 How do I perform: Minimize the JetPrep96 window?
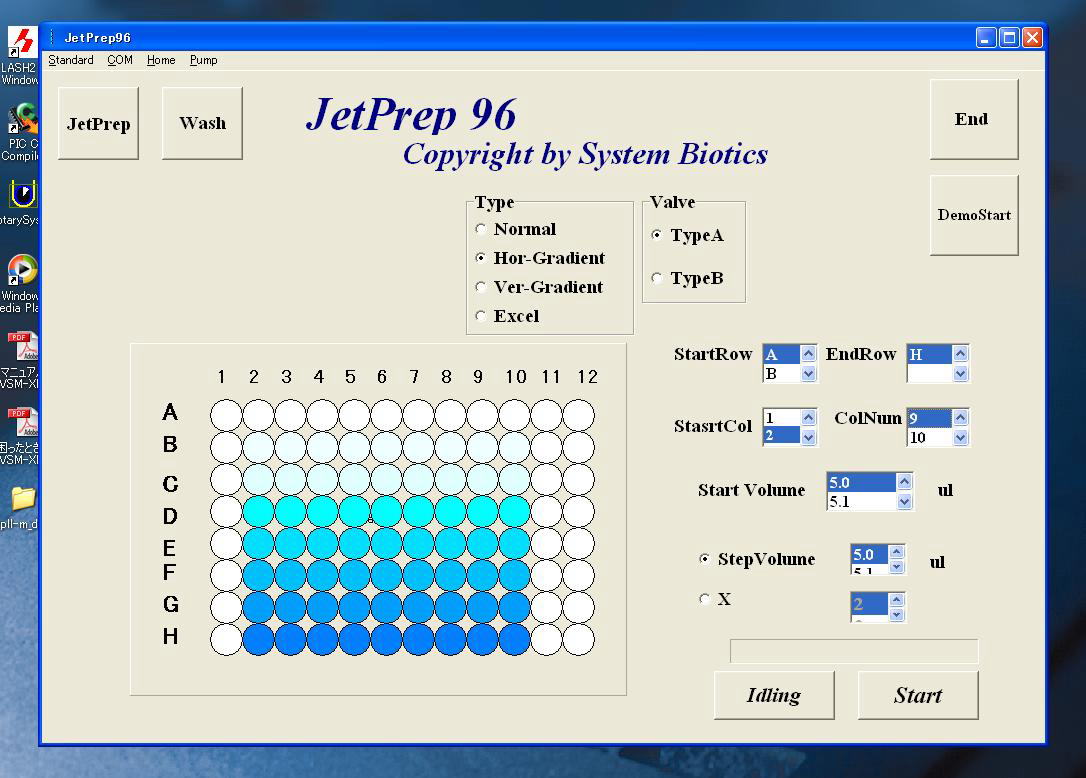point(986,37)
